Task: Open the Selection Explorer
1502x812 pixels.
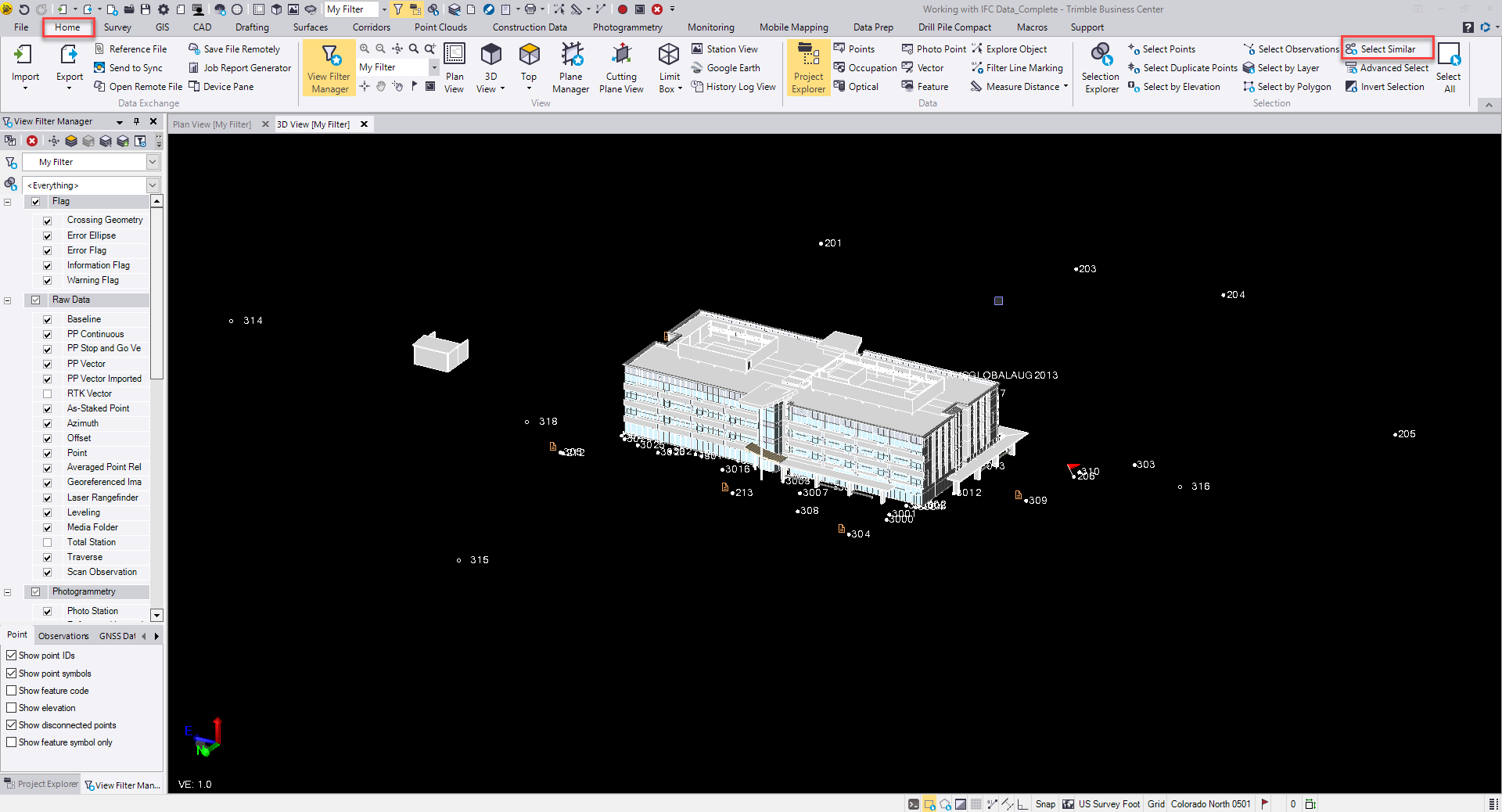Action: [x=1101, y=68]
